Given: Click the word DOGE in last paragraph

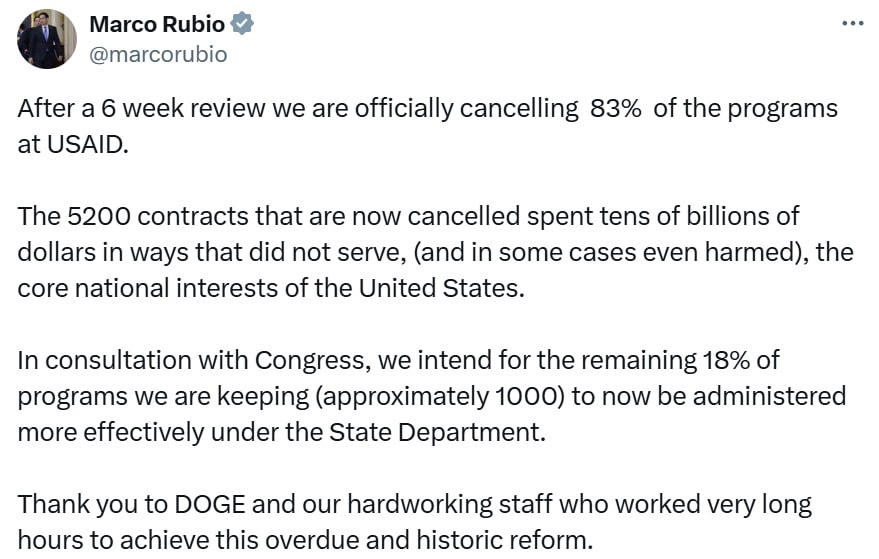Looking at the screenshot, I should [210, 504].
